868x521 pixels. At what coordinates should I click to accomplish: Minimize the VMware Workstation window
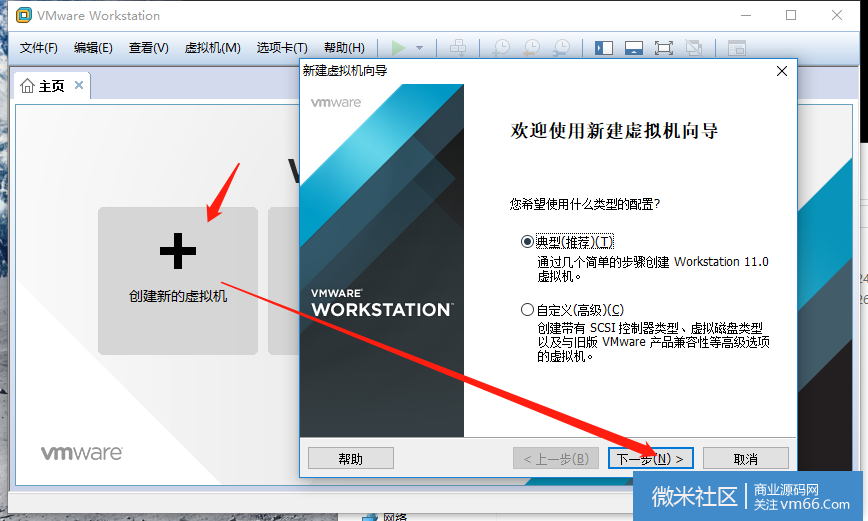746,16
